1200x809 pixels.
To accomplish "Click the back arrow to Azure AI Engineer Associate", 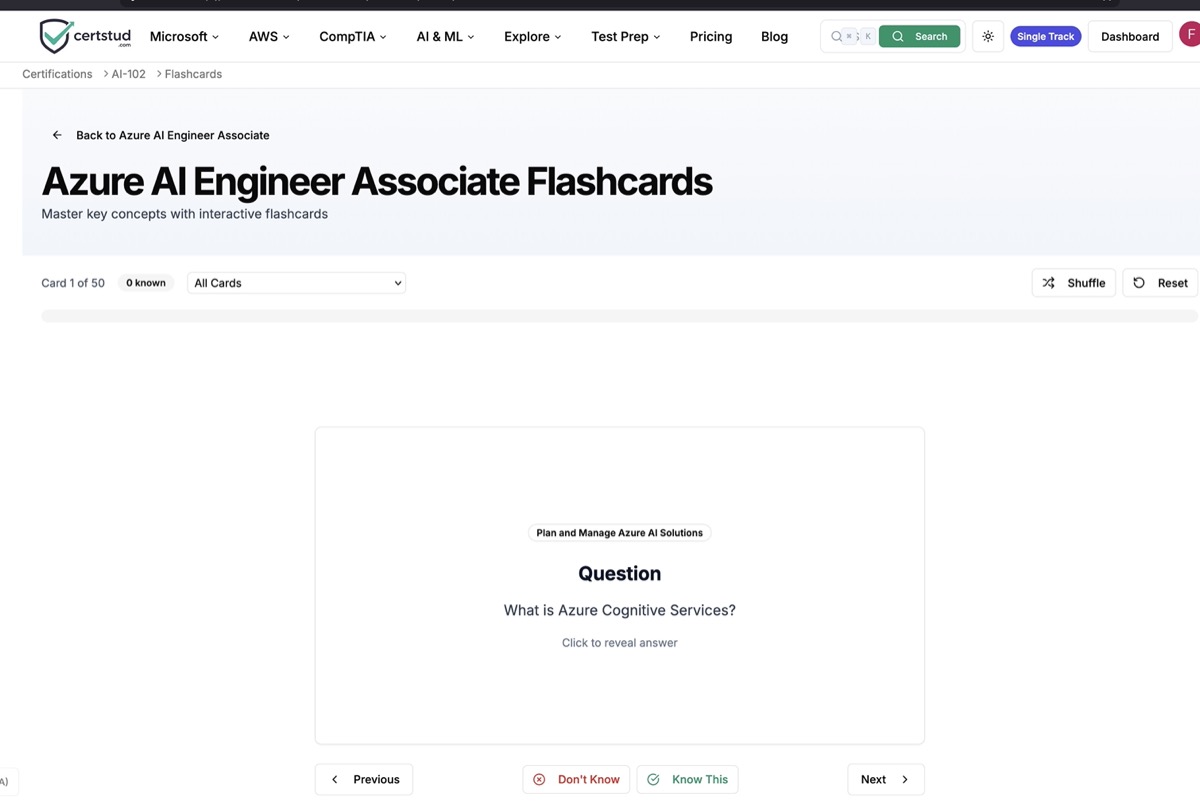I will [56, 134].
